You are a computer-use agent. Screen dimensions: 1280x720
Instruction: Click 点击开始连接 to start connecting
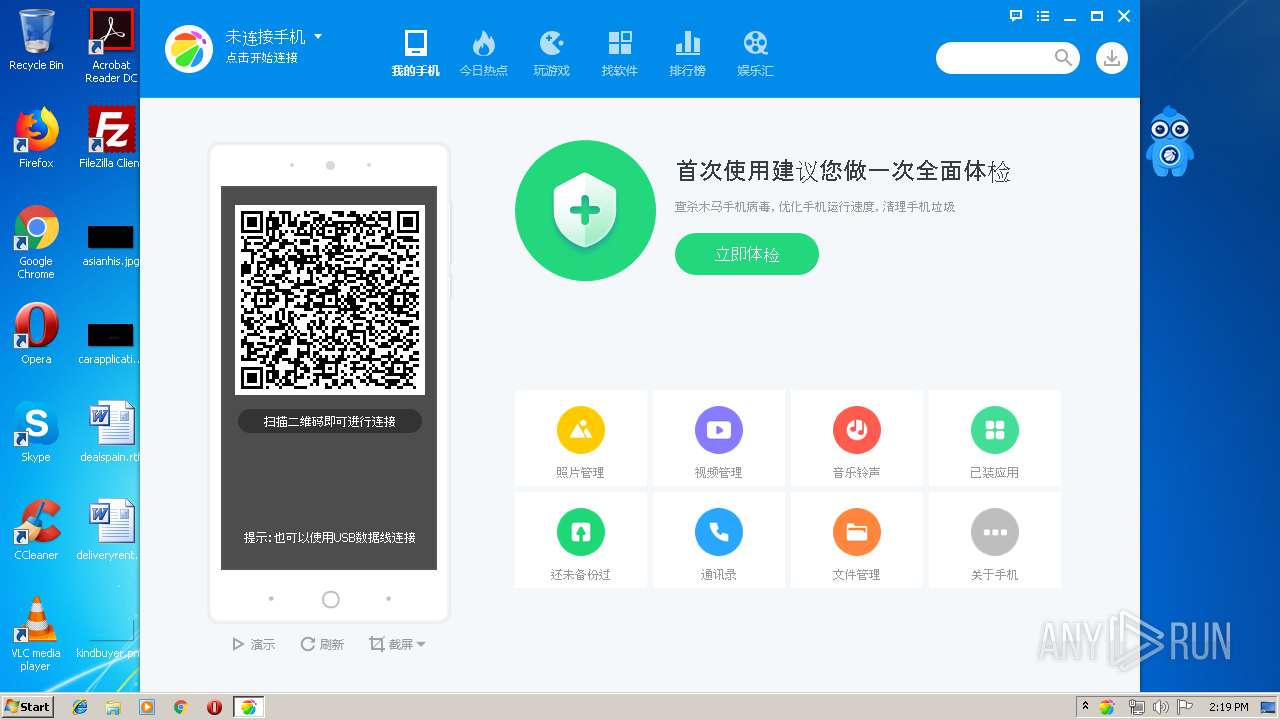(261, 58)
